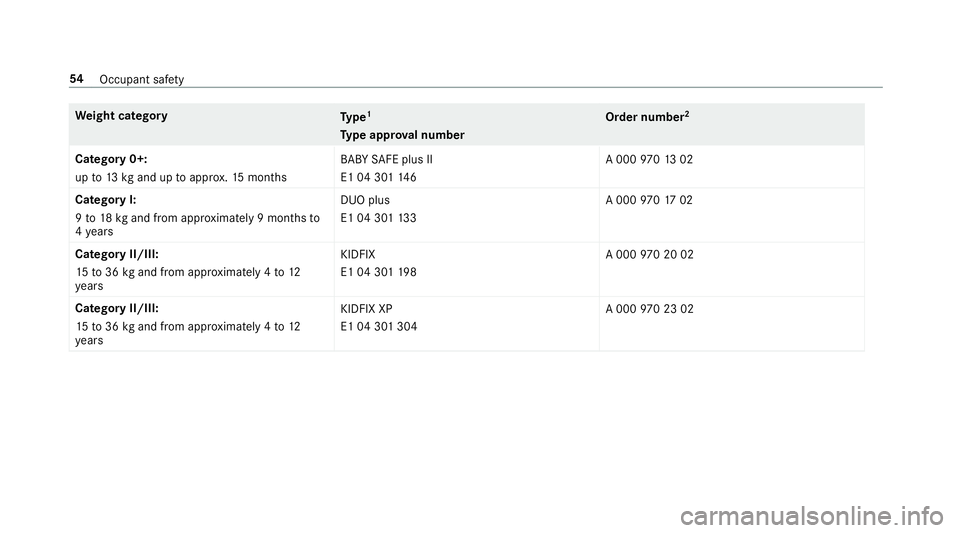This screenshot has width=960, height=533.
Task: Click the Type approval number column header
Action: 402,135
